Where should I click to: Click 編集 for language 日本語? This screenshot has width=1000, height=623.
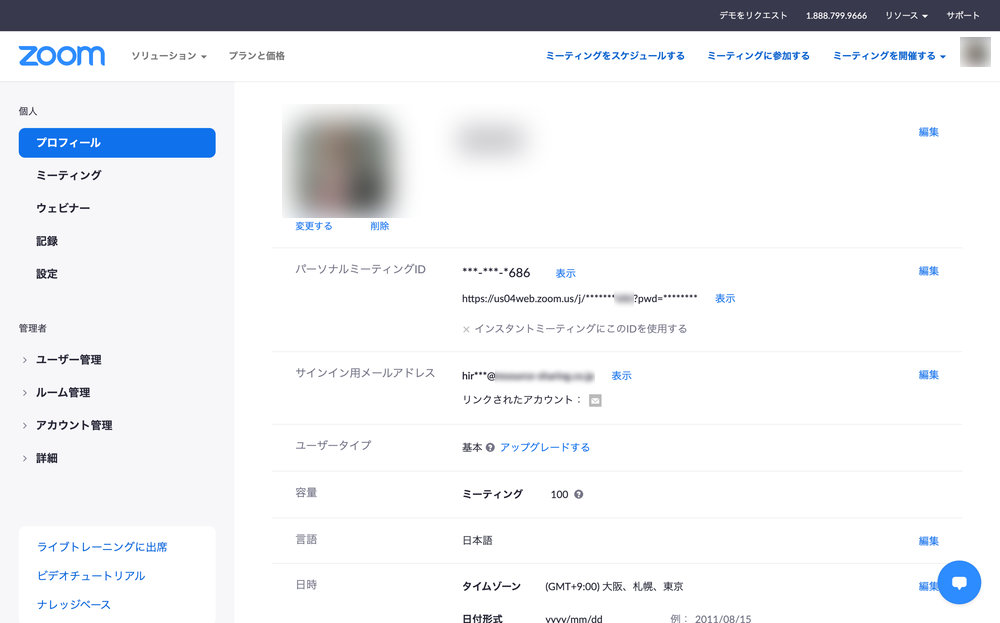point(929,541)
